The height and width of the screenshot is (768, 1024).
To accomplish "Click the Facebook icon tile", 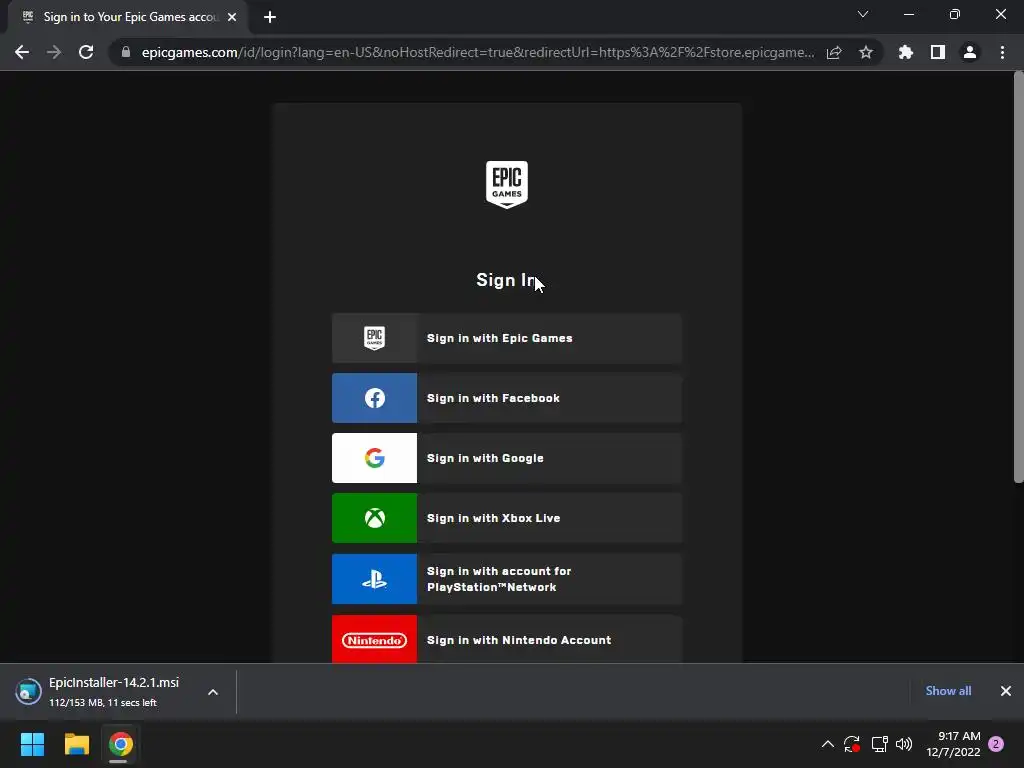I will (x=374, y=398).
